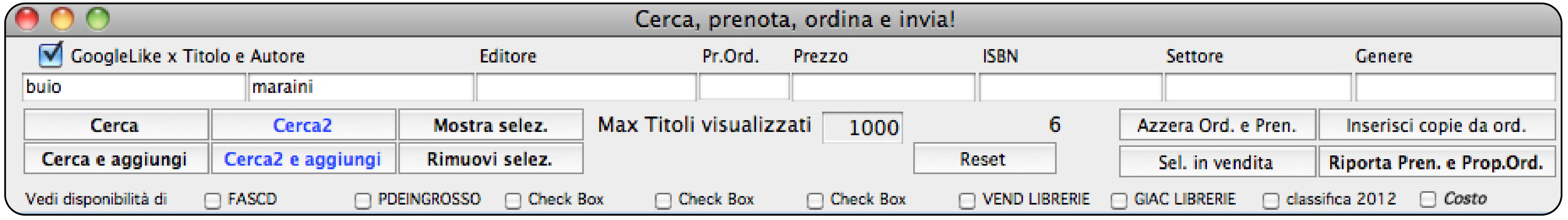
Task: Click Inserisci copie da ord. button
Action: 1436,125
